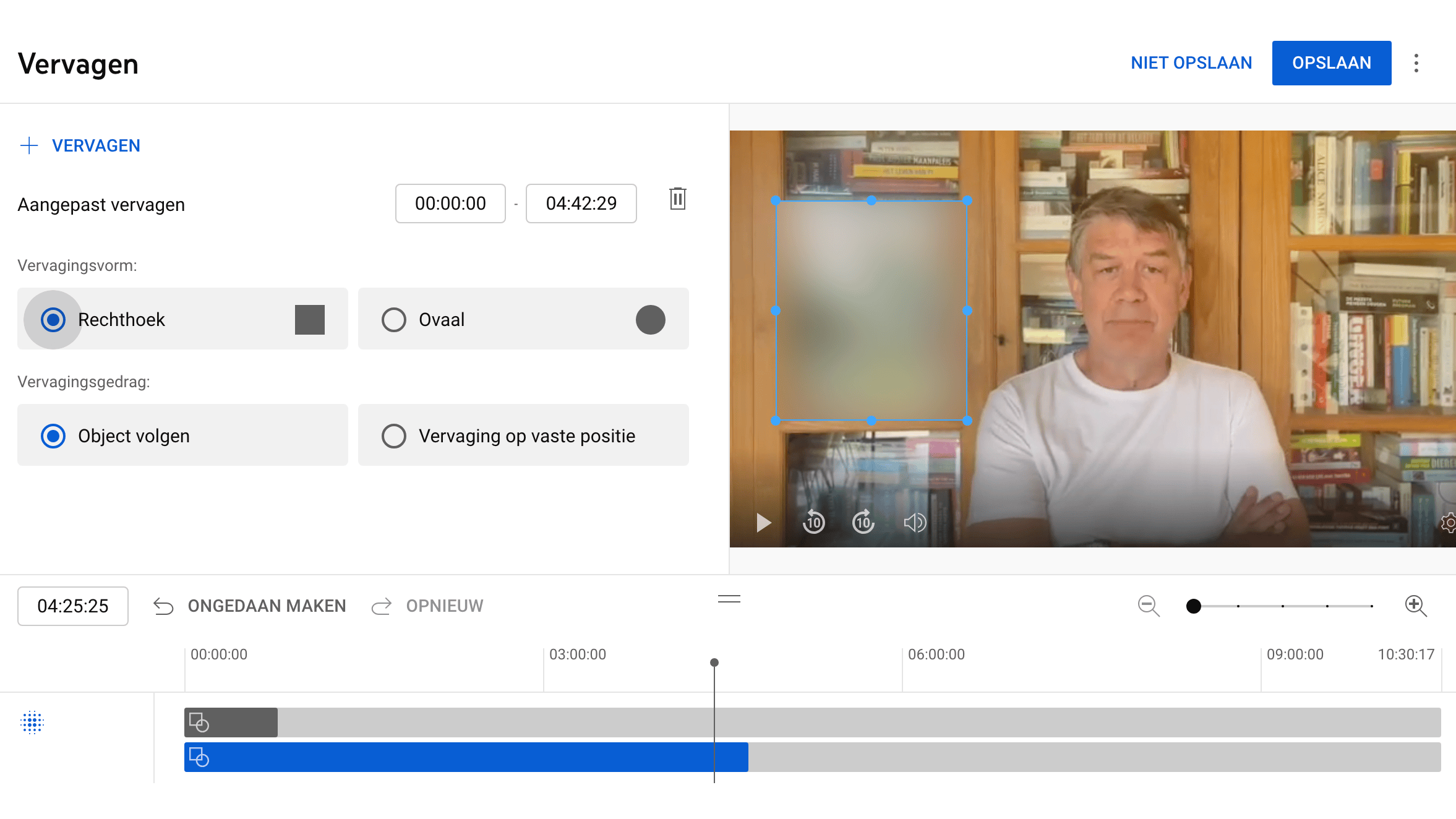Edit the blur end time 04:42:29
The width and height of the screenshot is (1456, 819).
coord(581,204)
